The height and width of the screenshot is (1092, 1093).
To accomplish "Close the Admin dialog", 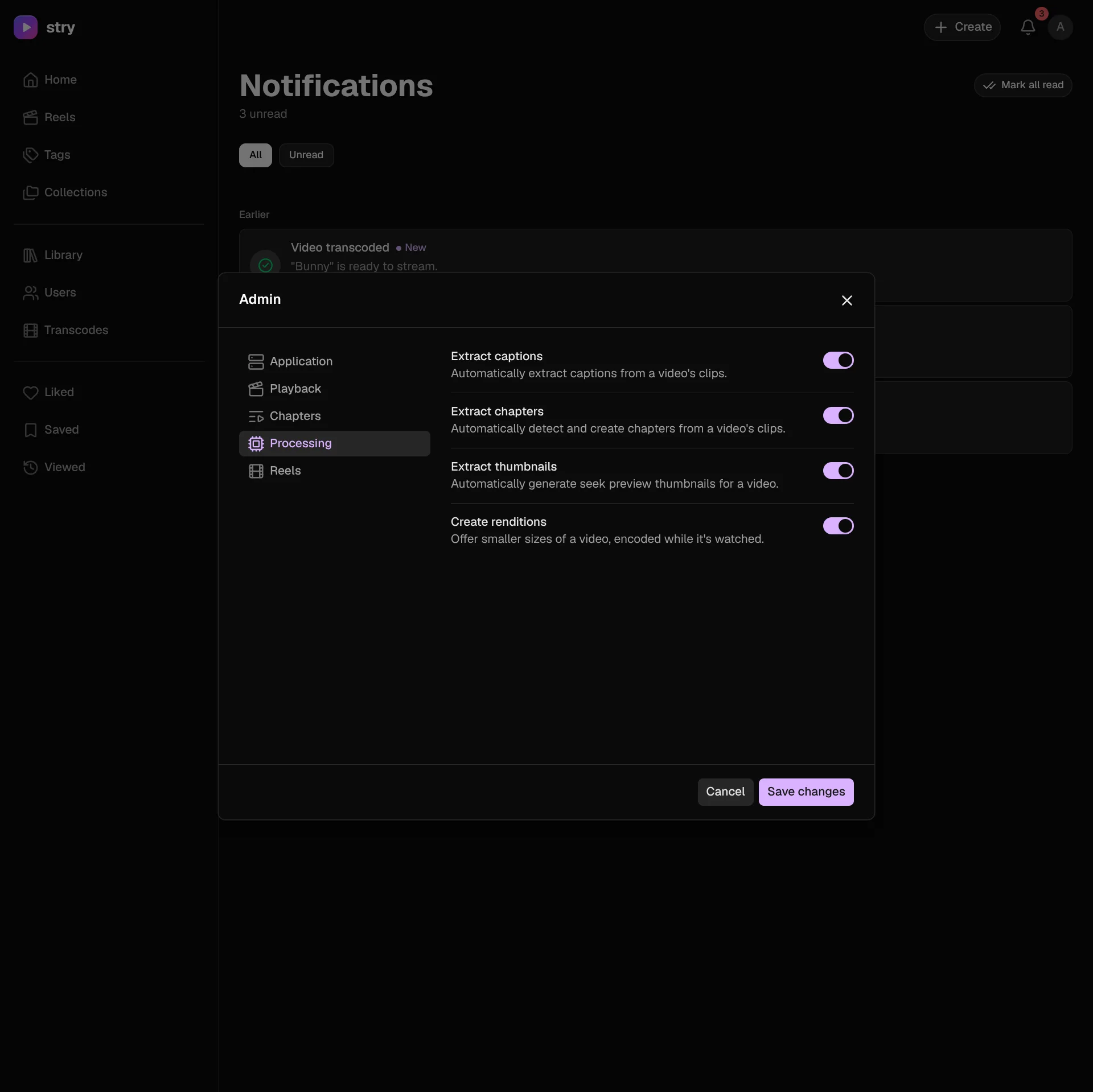I will coord(847,300).
